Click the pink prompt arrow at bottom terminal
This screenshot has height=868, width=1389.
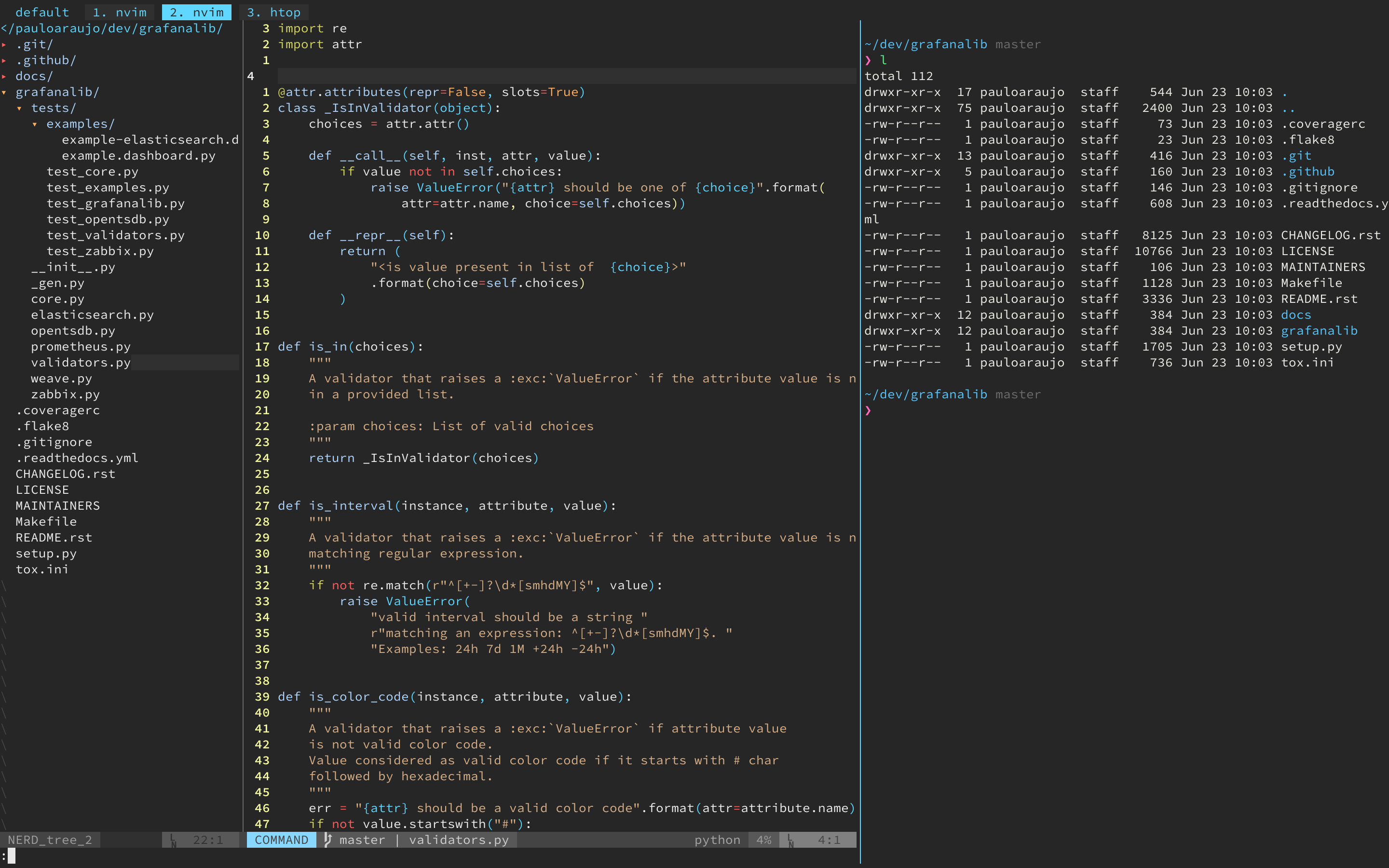pos(868,410)
